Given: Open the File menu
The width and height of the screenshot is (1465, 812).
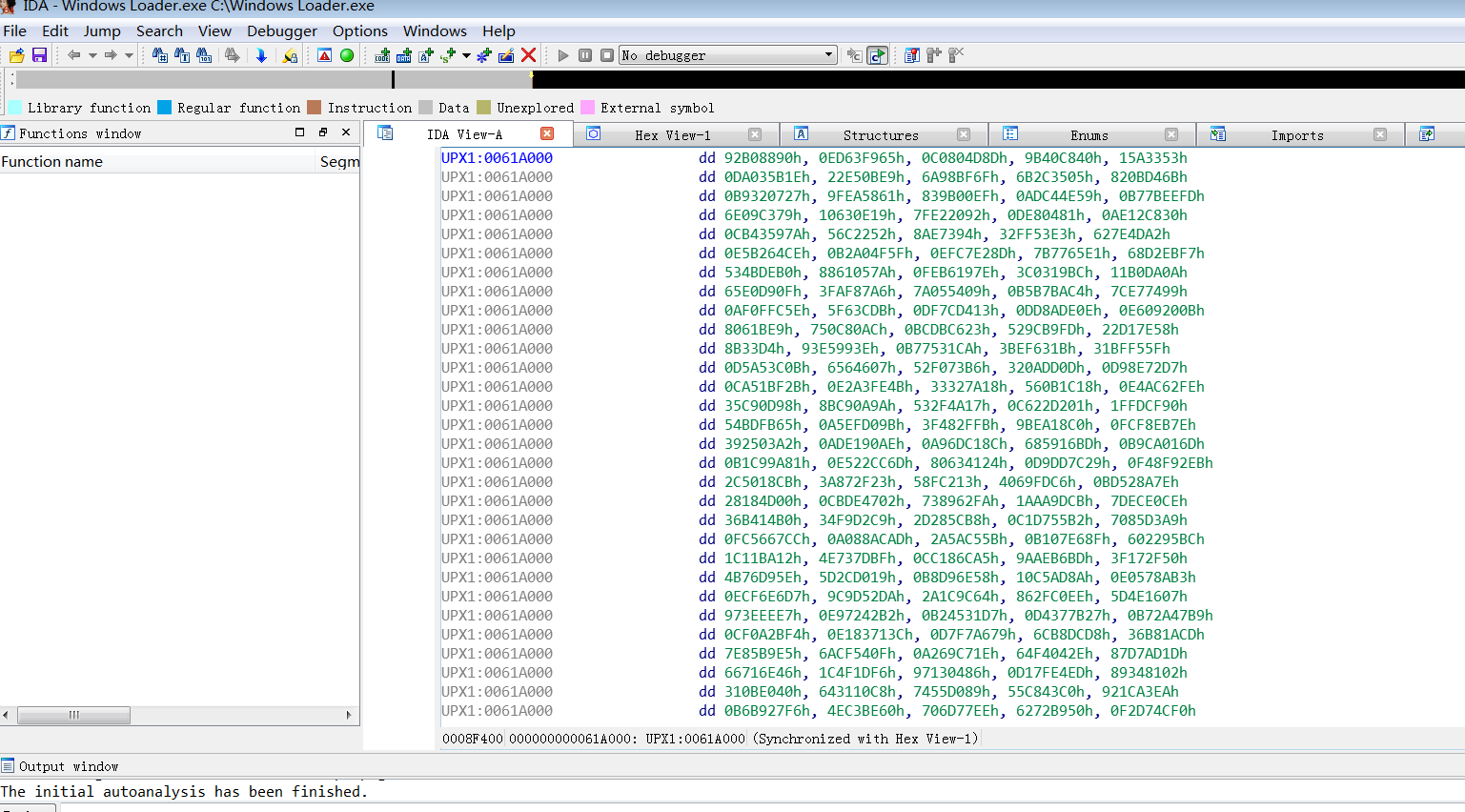Looking at the screenshot, I should pos(15,30).
